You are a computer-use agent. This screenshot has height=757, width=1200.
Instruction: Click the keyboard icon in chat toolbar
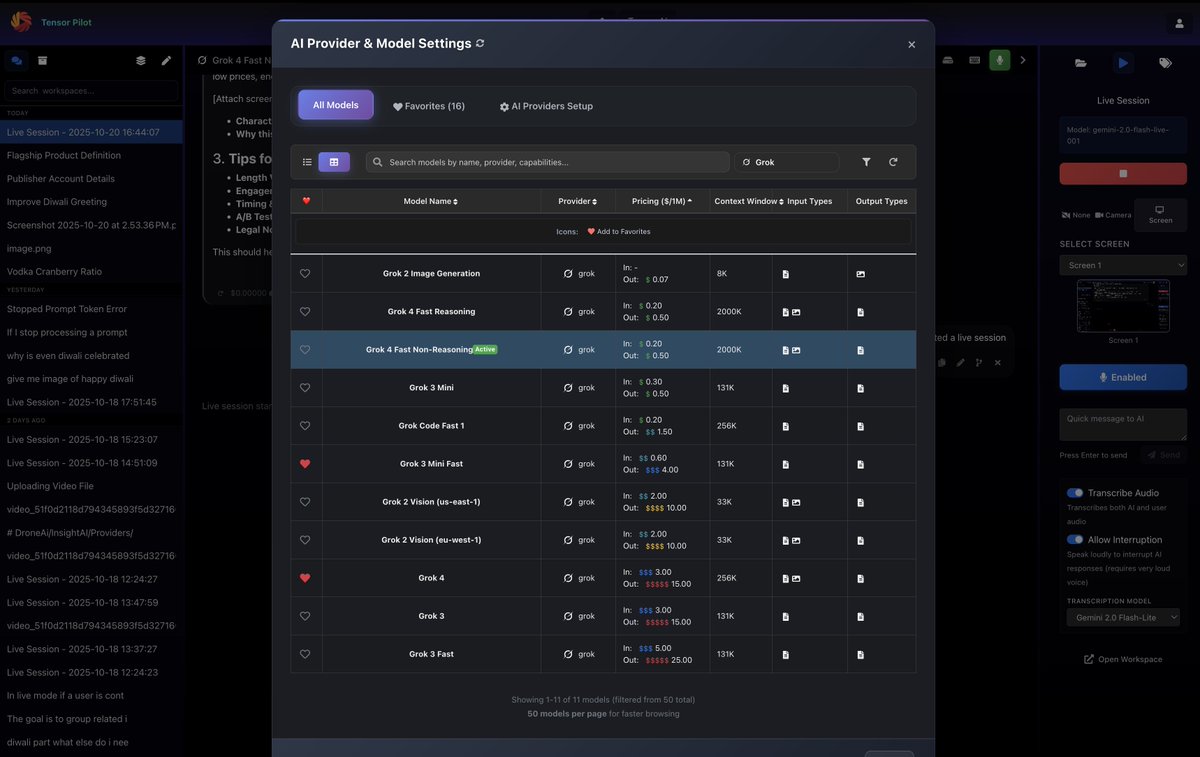[974, 60]
